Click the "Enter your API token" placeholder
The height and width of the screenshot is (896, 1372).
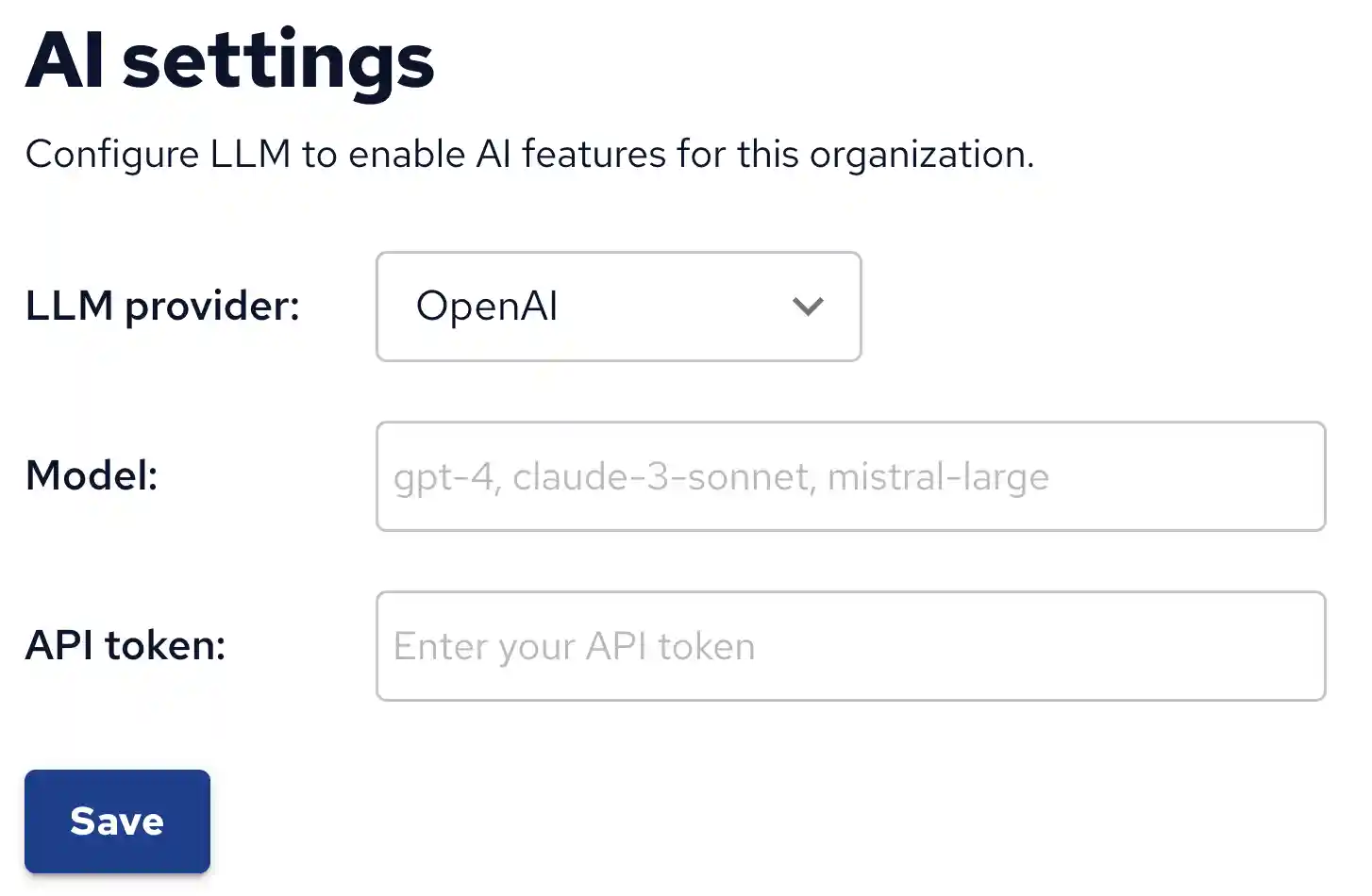574,647
